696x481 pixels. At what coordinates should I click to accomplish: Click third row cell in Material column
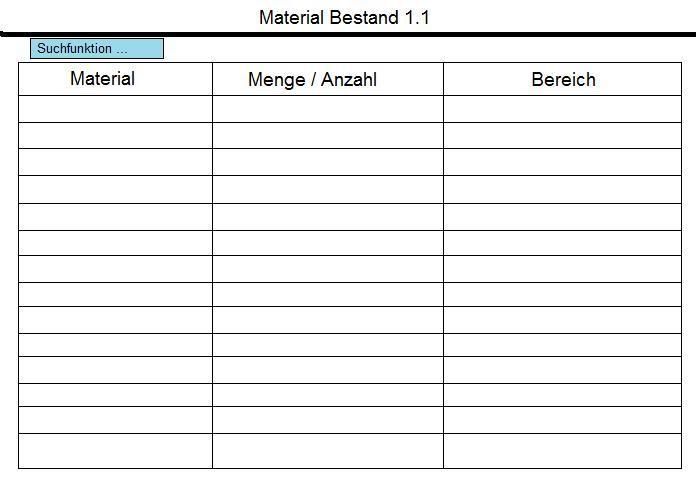(115, 162)
